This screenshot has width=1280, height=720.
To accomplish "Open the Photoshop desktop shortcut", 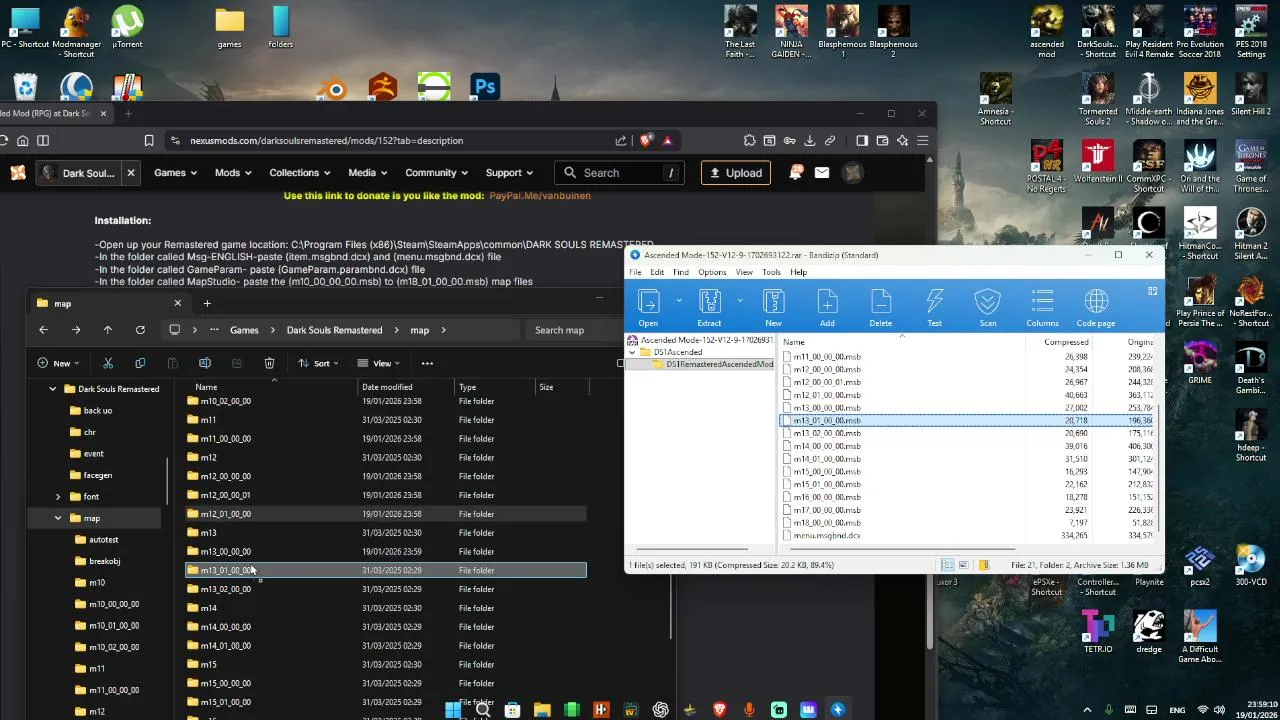I will 485,88.
